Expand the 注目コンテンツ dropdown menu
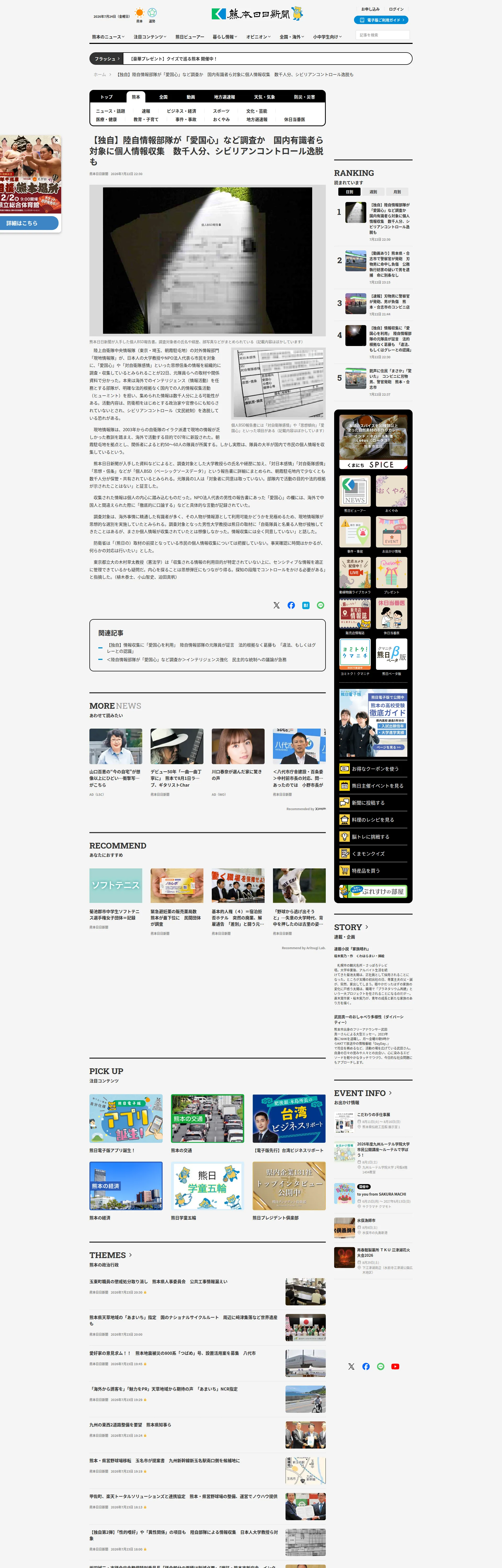The height and width of the screenshot is (1568, 502). 150,37
